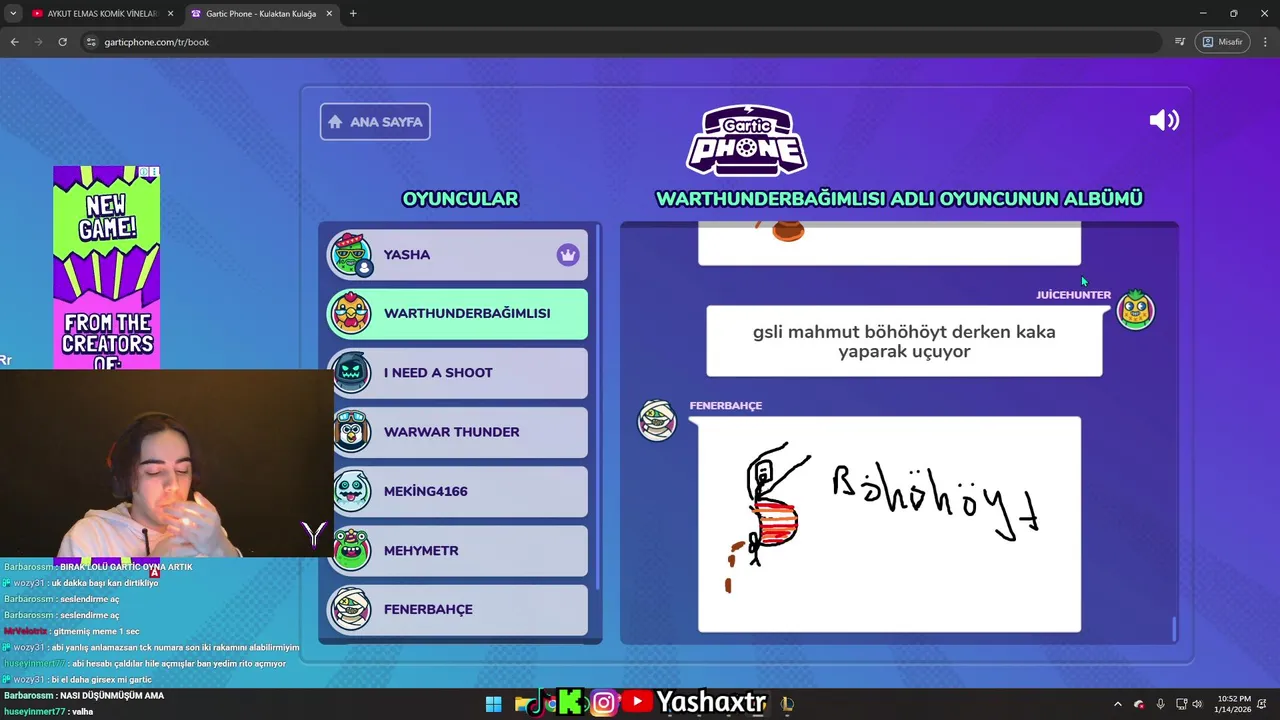
Task: Open the Chrome three-dot menu
Action: (1266, 42)
